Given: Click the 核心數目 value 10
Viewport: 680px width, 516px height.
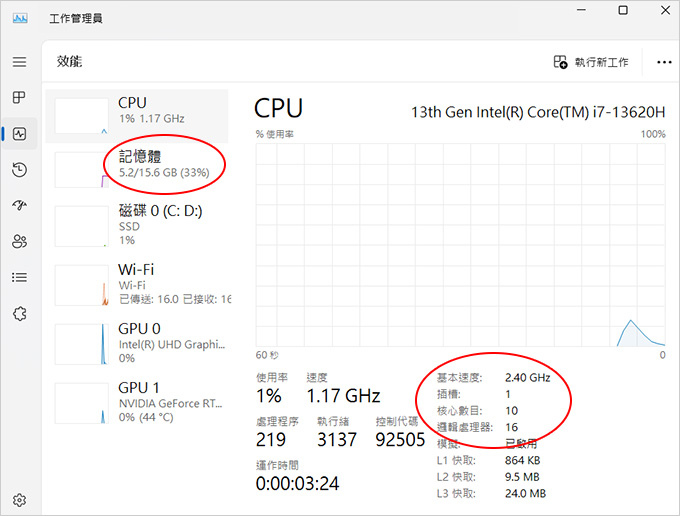Looking at the screenshot, I should point(511,411).
